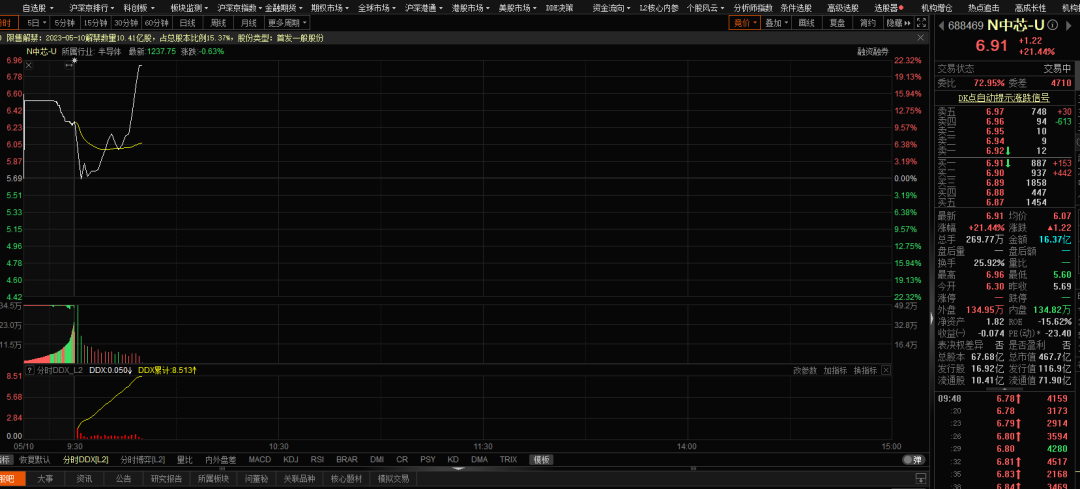
Task: Select the 30分钟 period tab
Action: pyautogui.click(x=126, y=23)
